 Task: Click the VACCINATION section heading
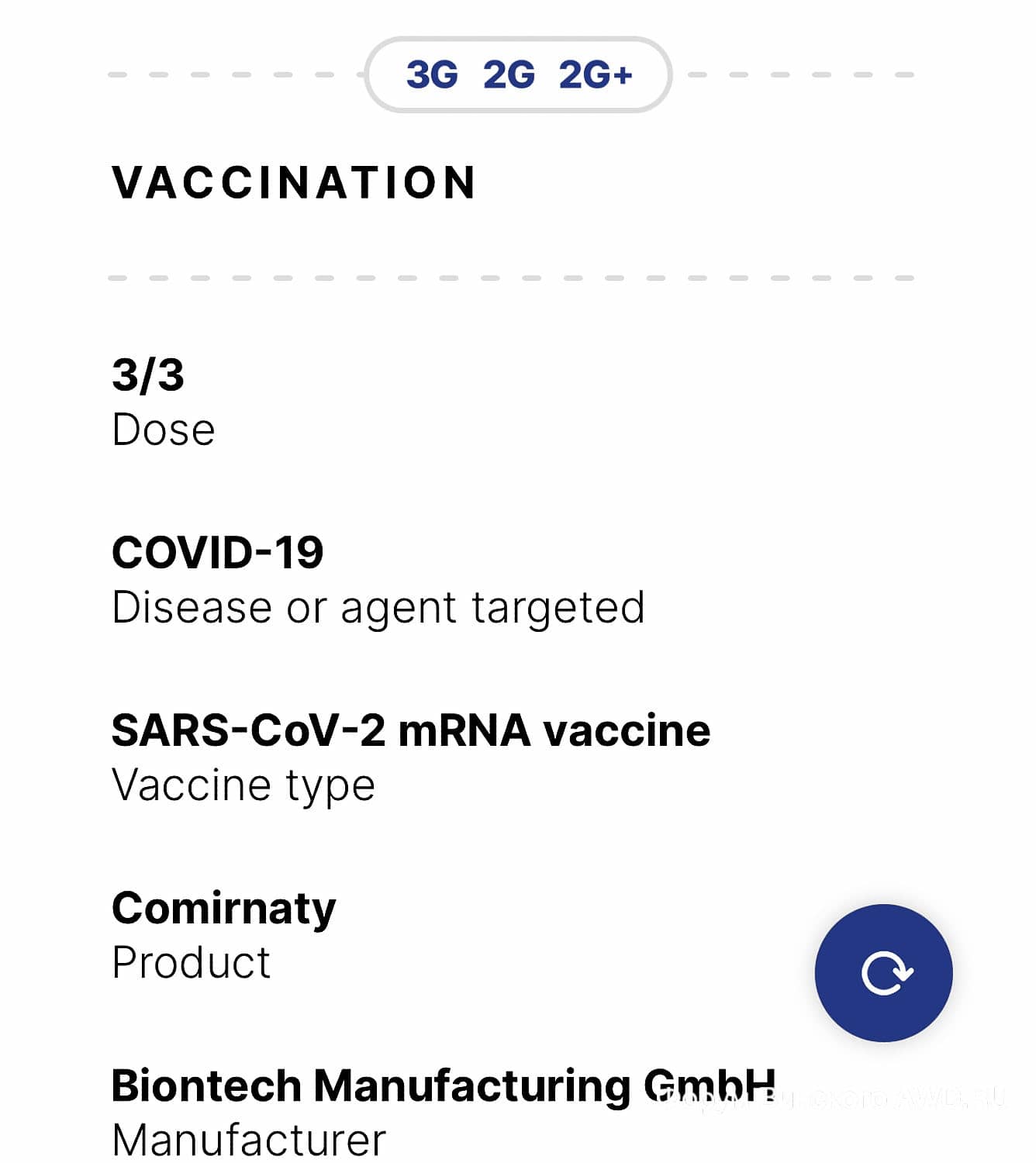click(x=294, y=183)
